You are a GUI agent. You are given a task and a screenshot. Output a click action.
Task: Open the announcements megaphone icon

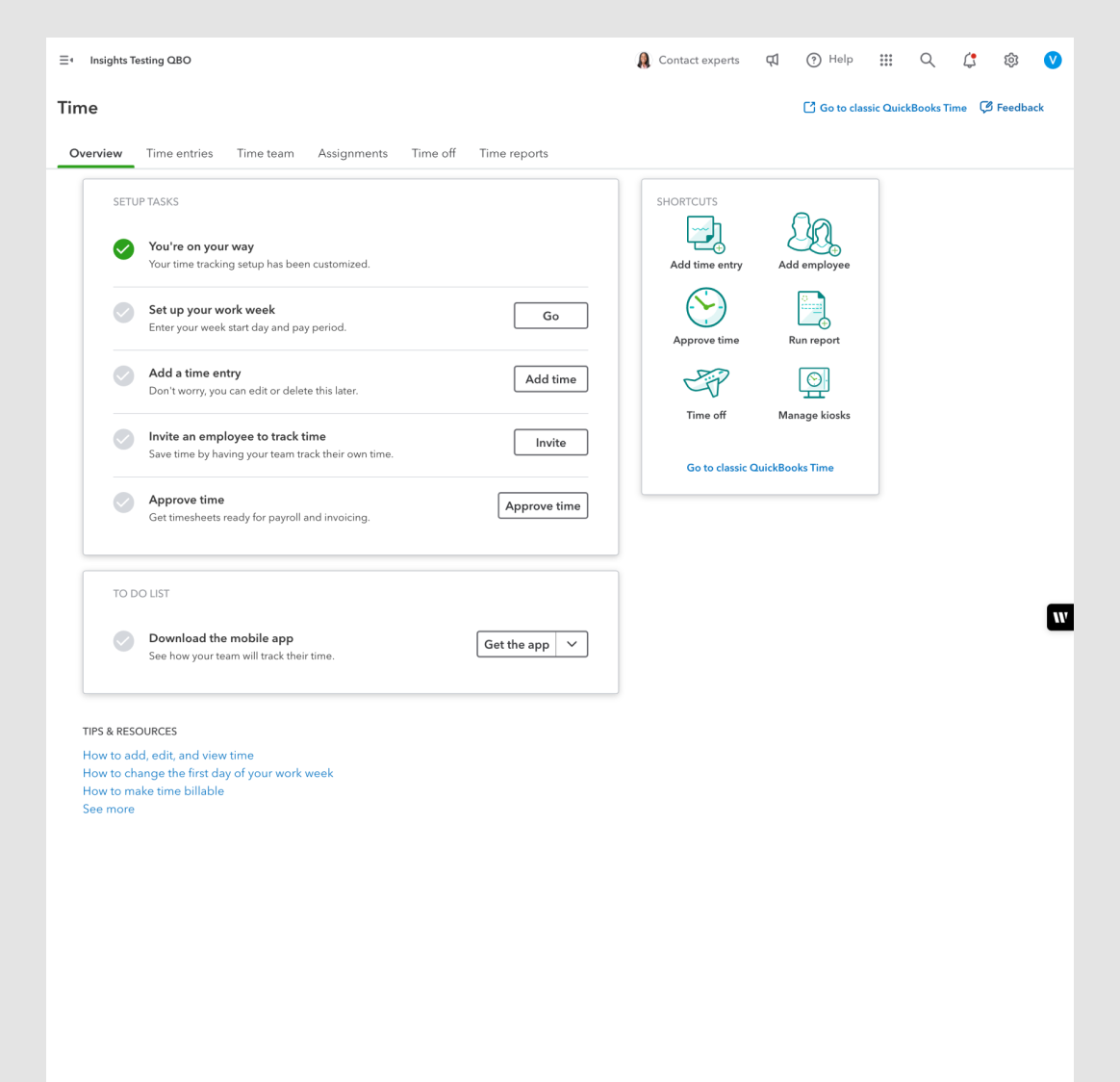coord(773,60)
